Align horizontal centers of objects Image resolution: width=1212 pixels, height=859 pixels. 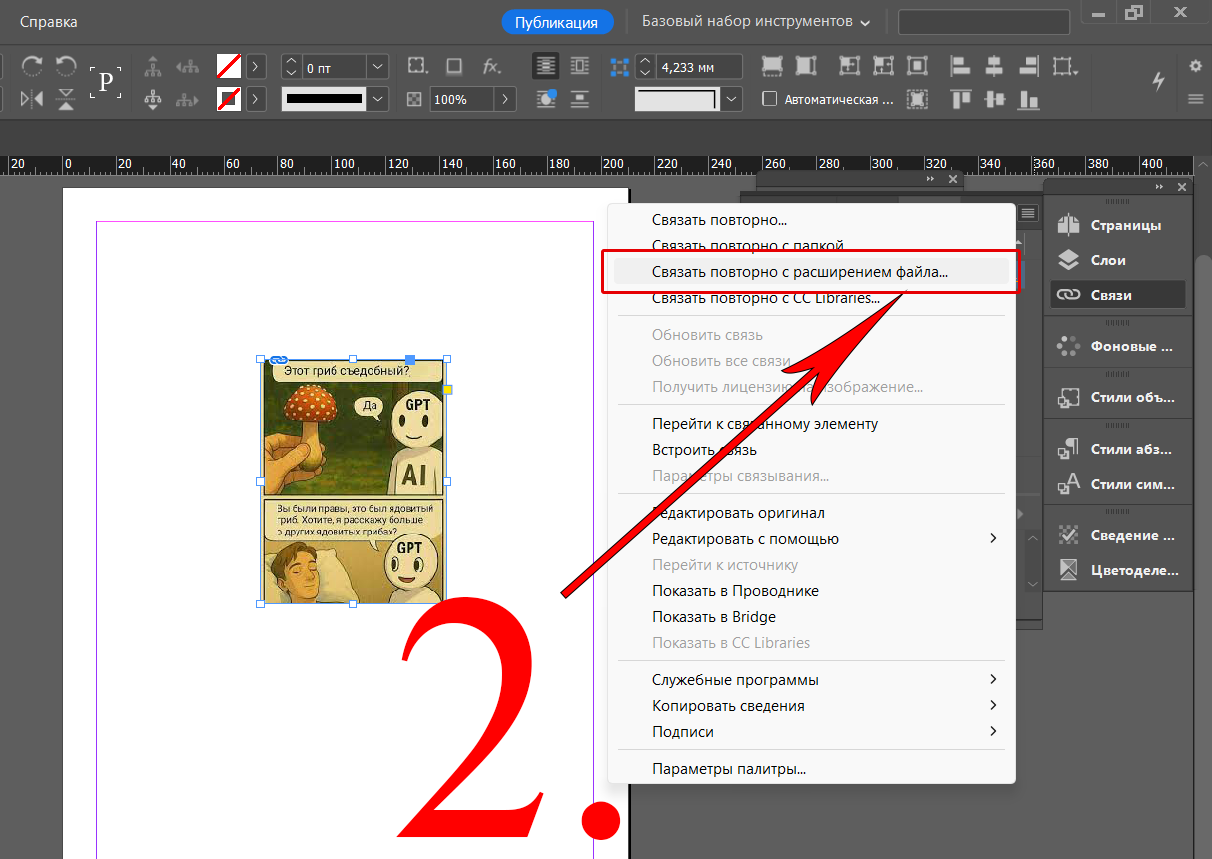point(994,66)
